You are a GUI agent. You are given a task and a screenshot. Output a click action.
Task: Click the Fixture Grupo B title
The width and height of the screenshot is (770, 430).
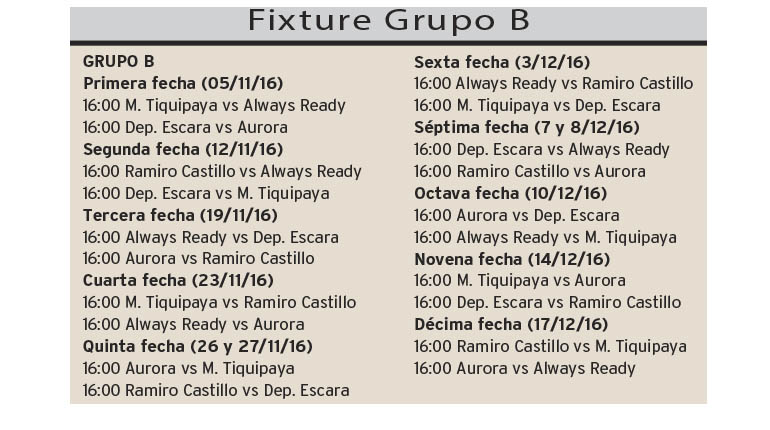pyautogui.click(x=389, y=21)
